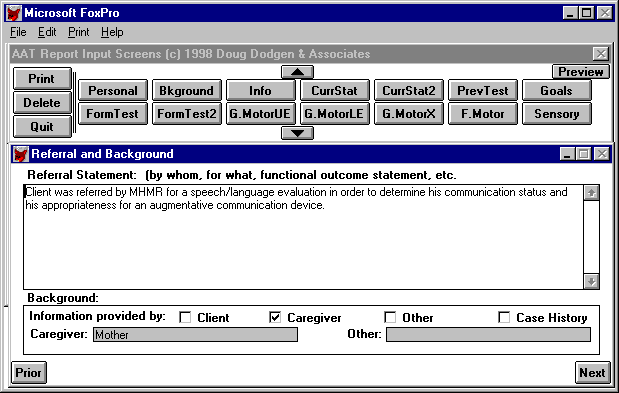This screenshot has height=393, width=619.
Task: Click the Referral Statement scrollbar up arrow
Action: coord(591,193)
